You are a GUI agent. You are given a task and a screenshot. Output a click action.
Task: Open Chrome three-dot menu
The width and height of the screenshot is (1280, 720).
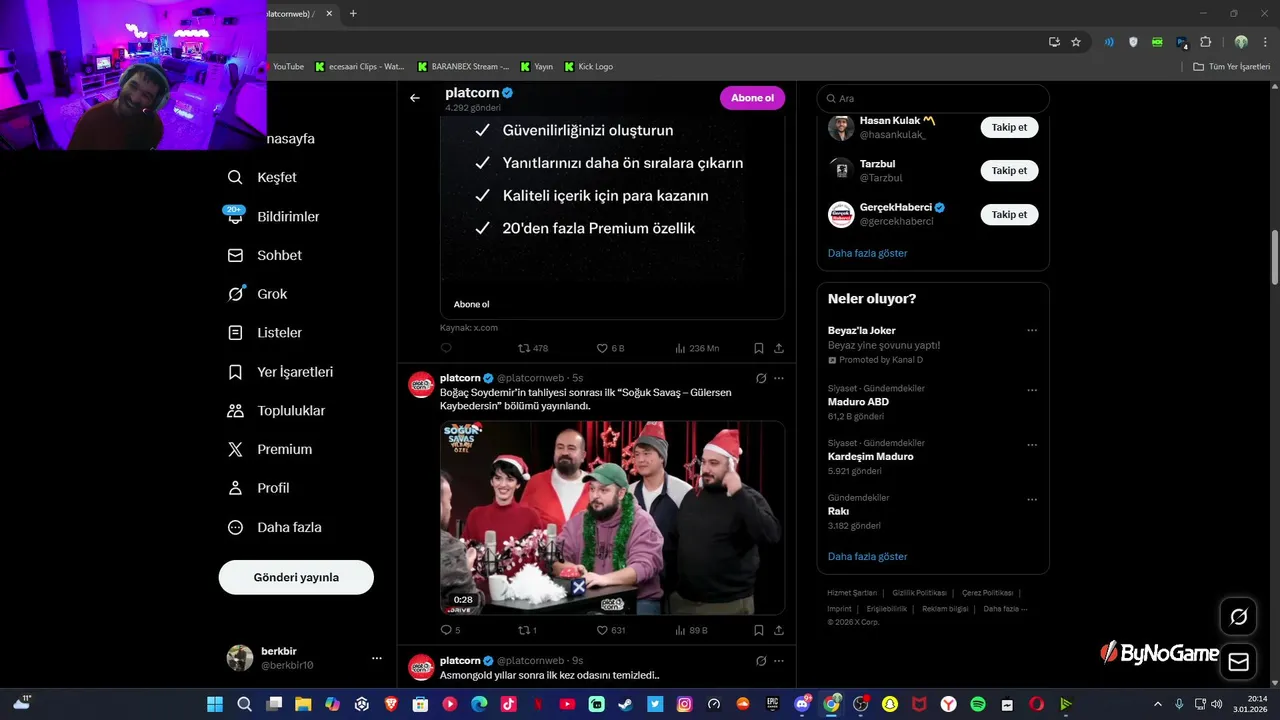coord(1265,42)
